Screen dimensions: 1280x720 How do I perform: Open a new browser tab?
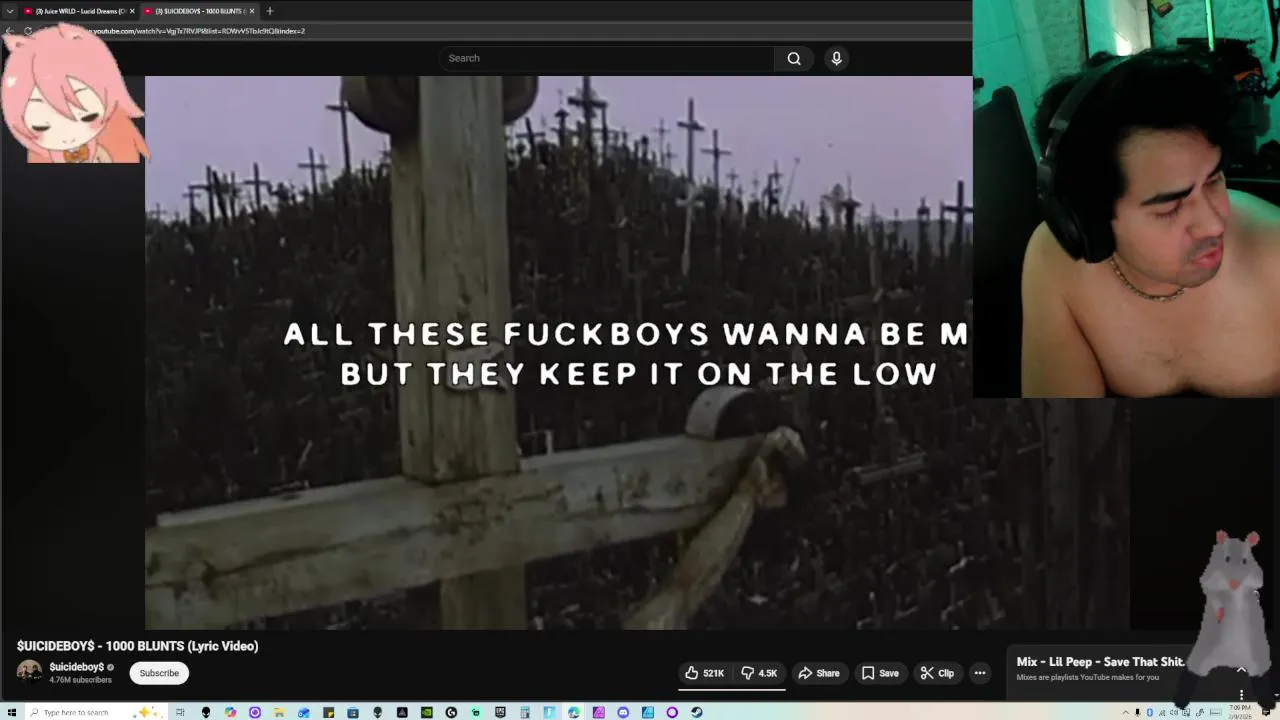269,11
